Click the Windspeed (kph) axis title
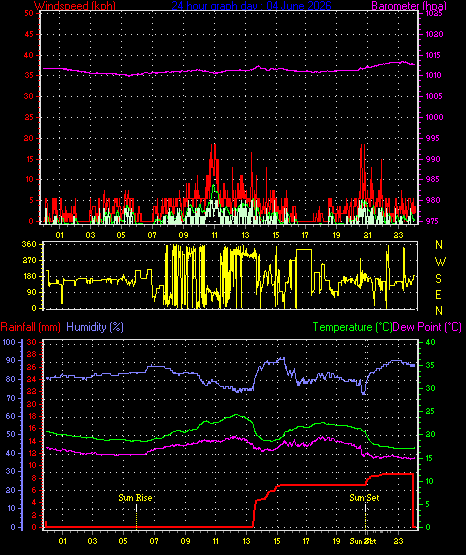466x555 pixels. [x=75, y=6]
